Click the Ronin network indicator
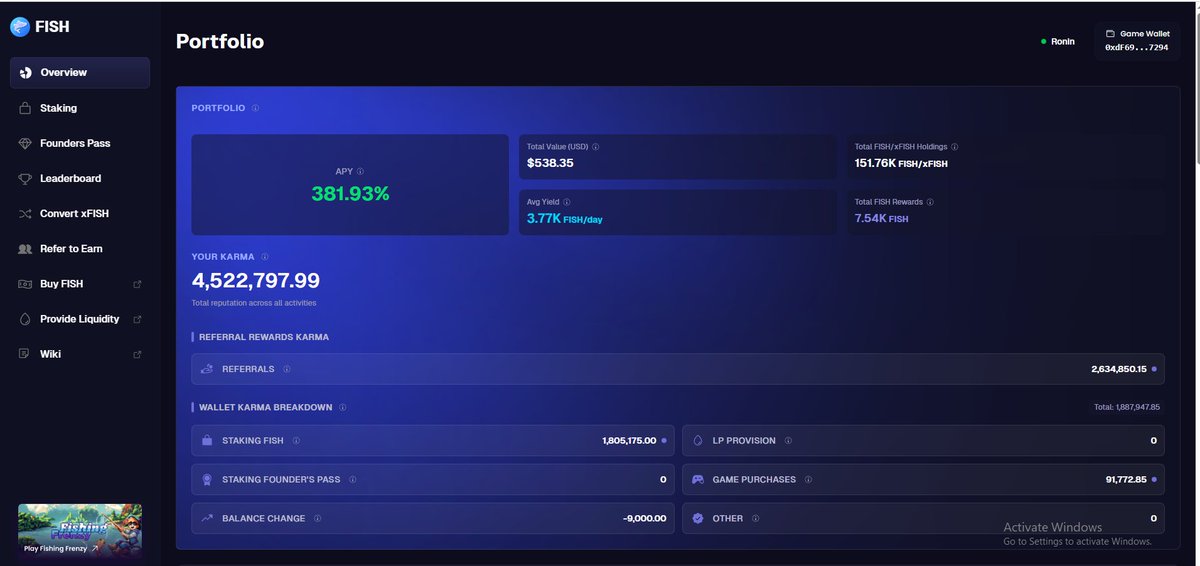This screenshot has width=1200, height=566. (x=1057, y=42)
